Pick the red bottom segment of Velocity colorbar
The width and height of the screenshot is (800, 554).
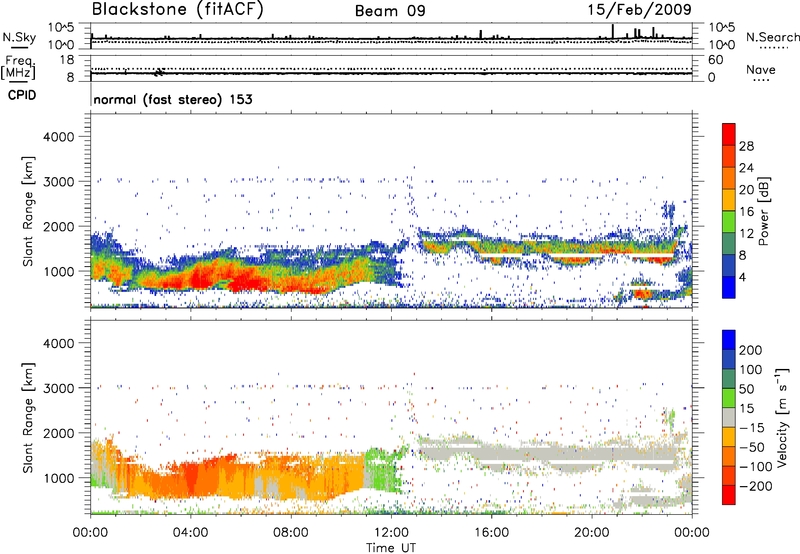[x=729, y=495]
